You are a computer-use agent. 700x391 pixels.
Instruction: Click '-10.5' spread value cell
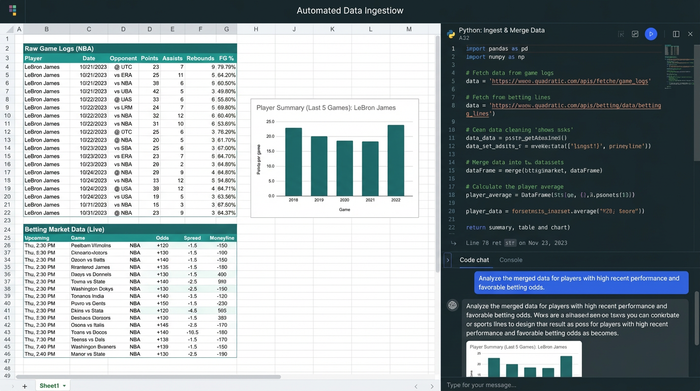[192, 332]
